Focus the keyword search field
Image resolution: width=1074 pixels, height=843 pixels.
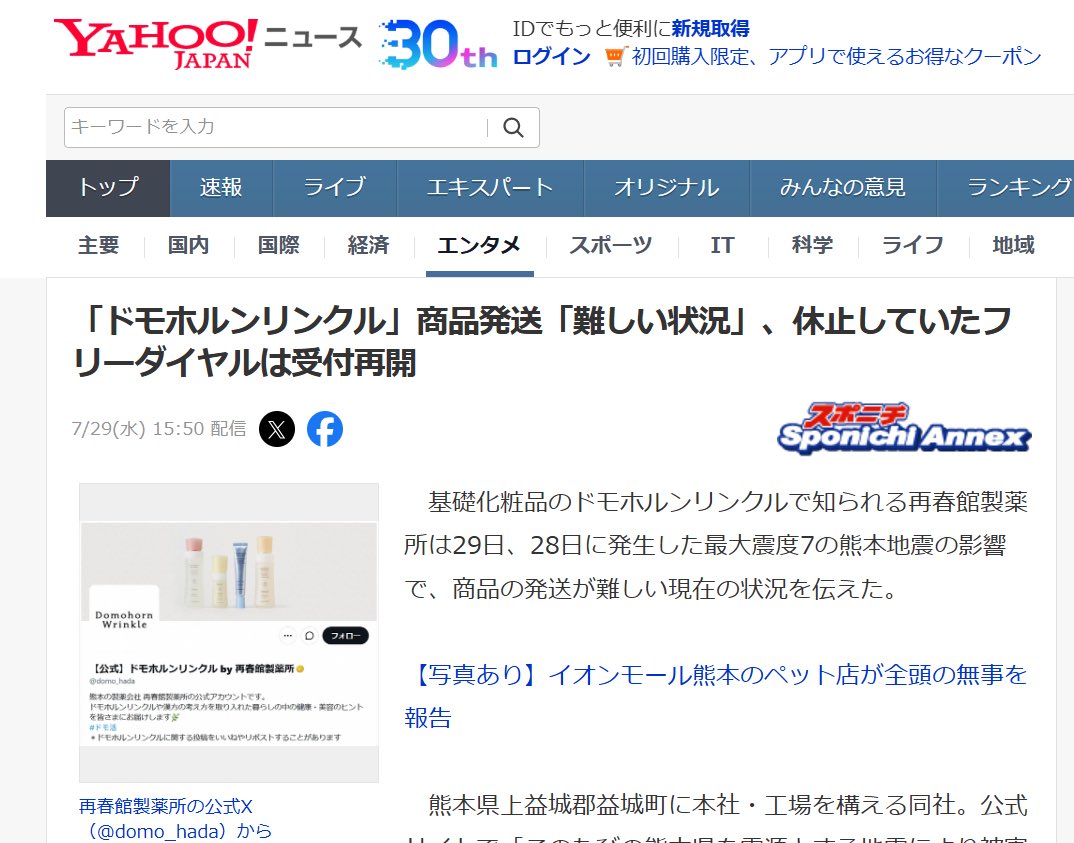pyautogui.click(x=276, y=127)
